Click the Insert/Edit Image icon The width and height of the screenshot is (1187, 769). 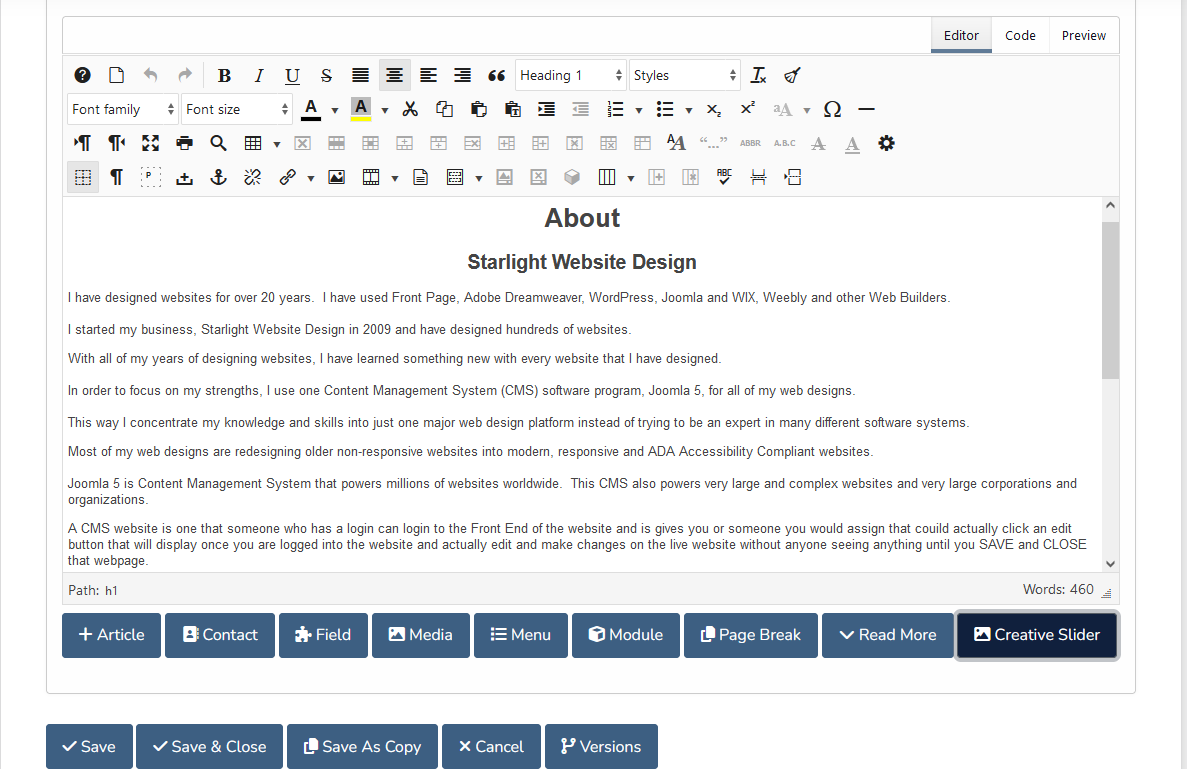[x=336, y=177]
